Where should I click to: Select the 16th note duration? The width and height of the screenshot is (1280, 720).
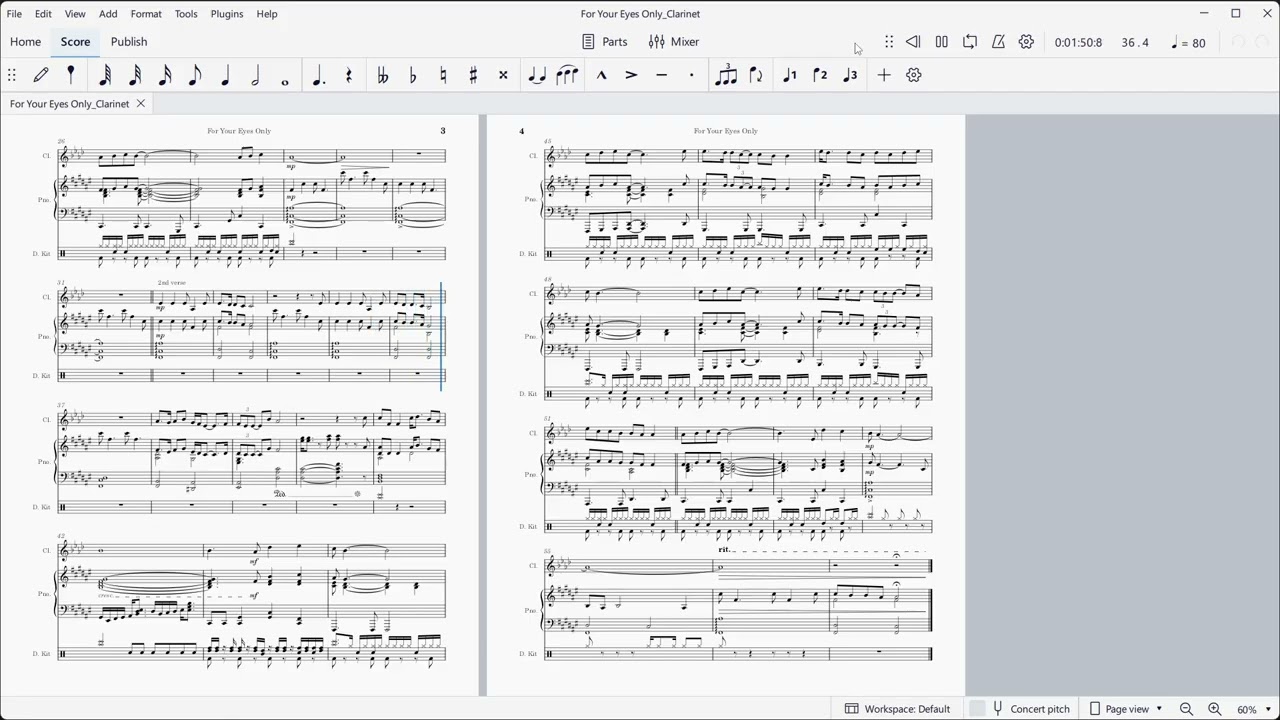165,75
